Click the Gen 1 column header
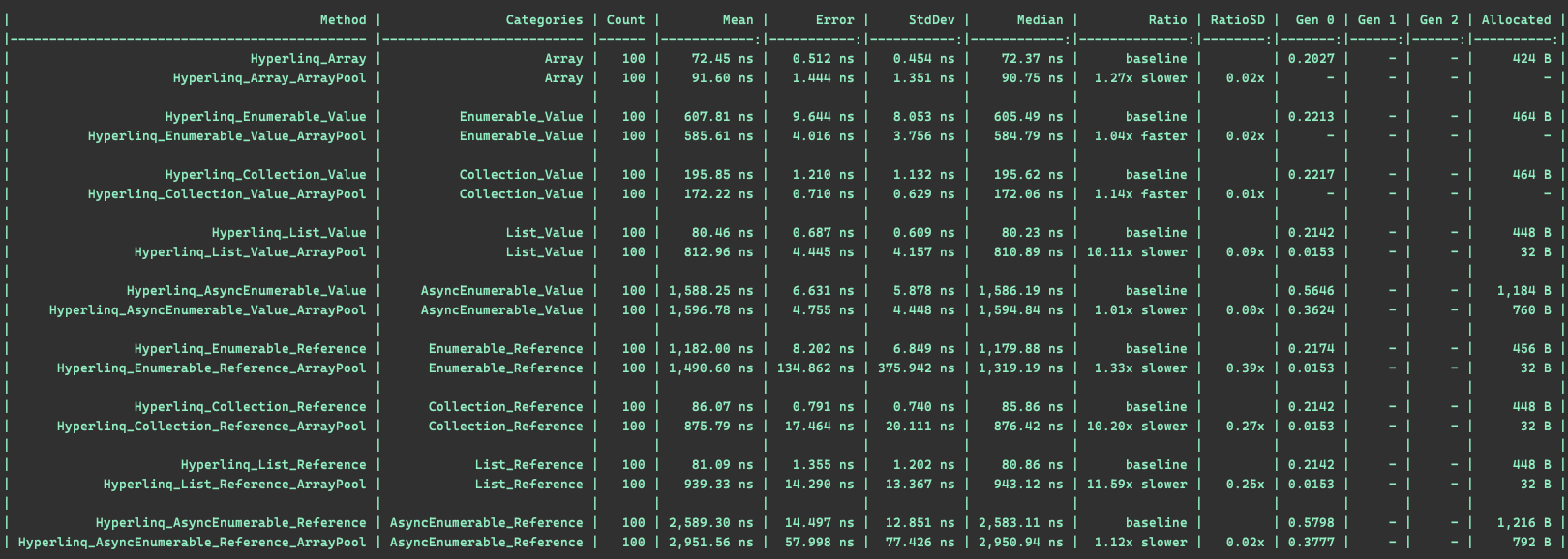 [x=1377, y=19]
